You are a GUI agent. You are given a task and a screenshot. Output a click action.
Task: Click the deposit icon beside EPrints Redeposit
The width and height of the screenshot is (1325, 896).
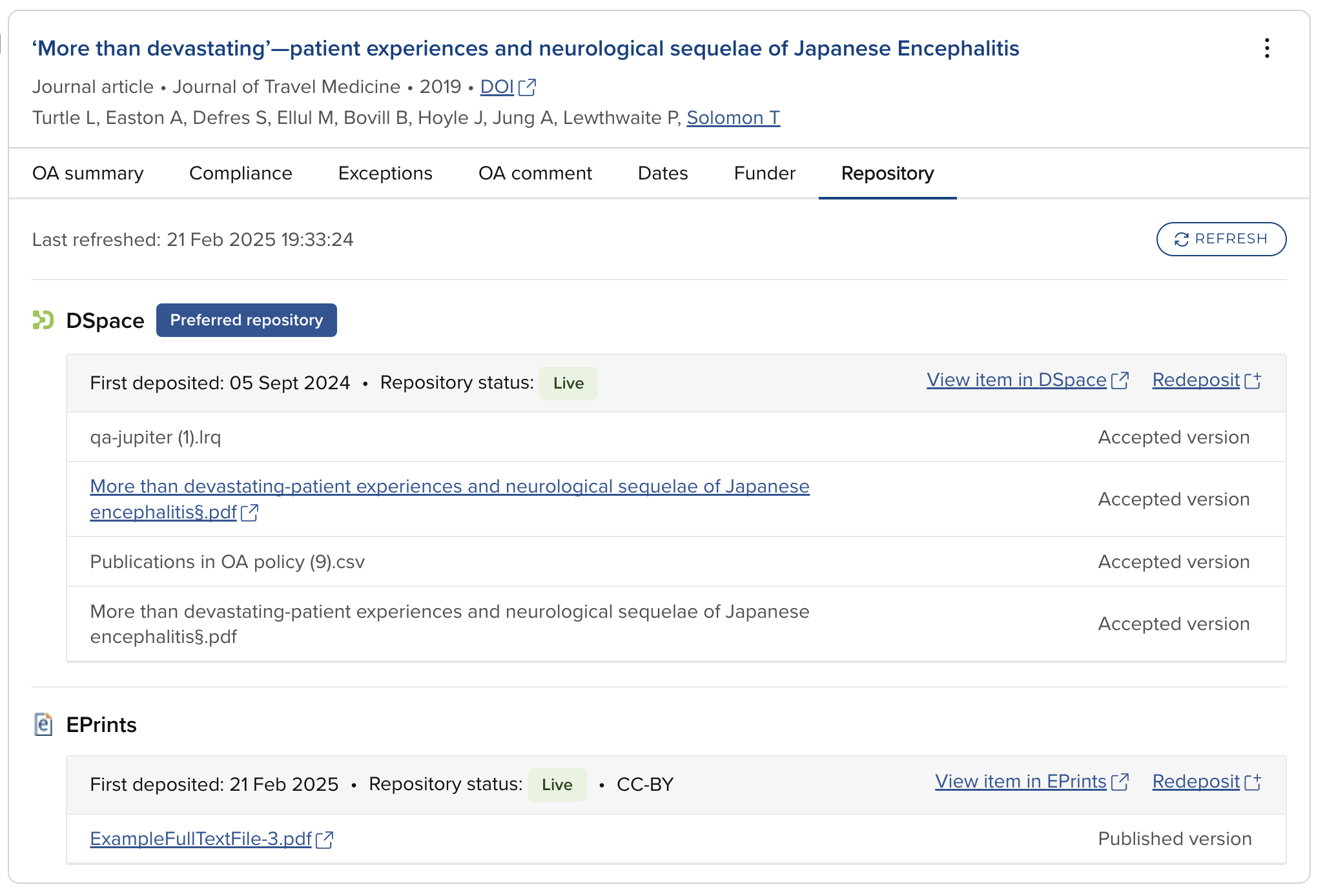click(x=1253, y=782)
